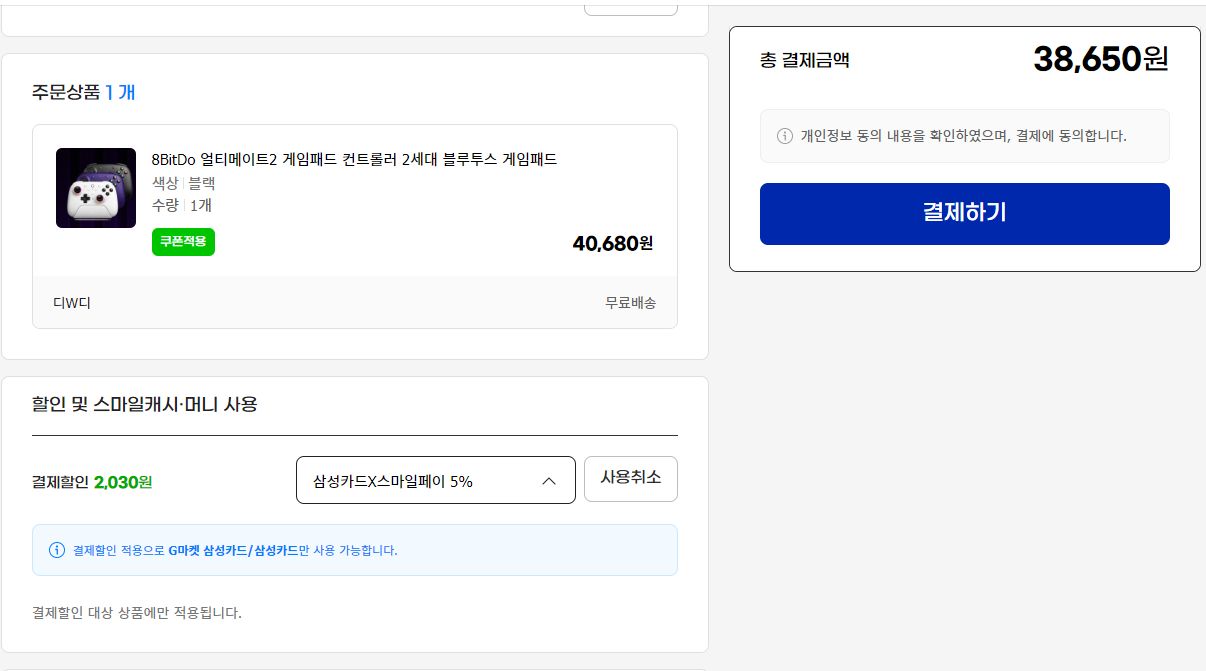The height and width of the screenshot is (671, 1206).
Task: Select the 색상 블랙 option text
Action: tap(184, 184)
